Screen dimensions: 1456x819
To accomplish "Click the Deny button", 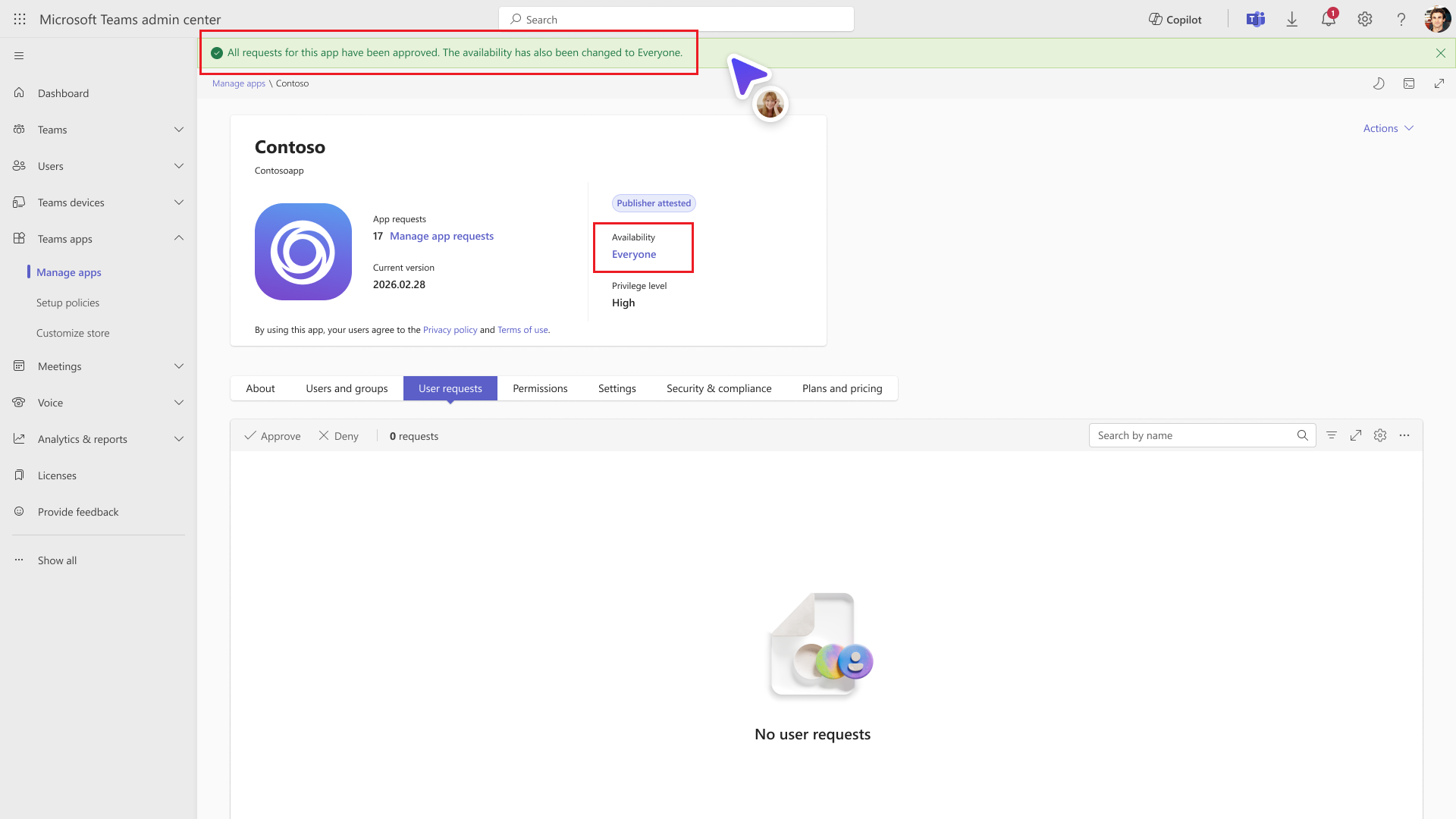I will pos(338,436).
